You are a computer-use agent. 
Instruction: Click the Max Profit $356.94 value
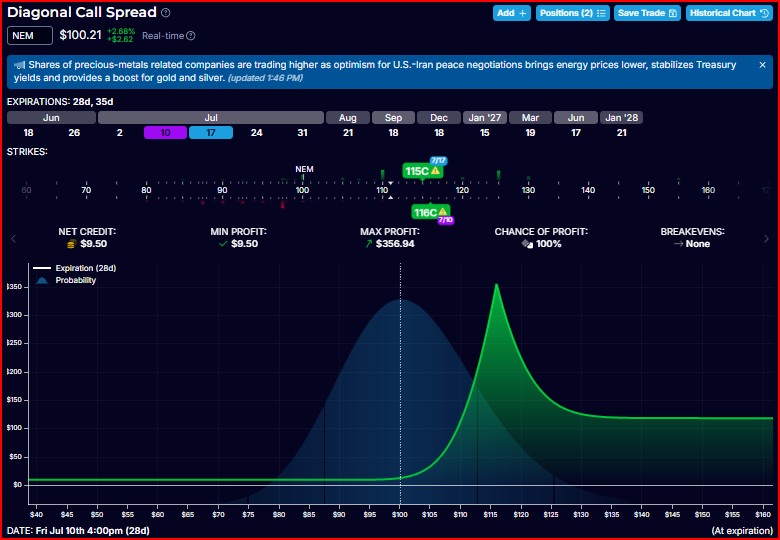395,244
